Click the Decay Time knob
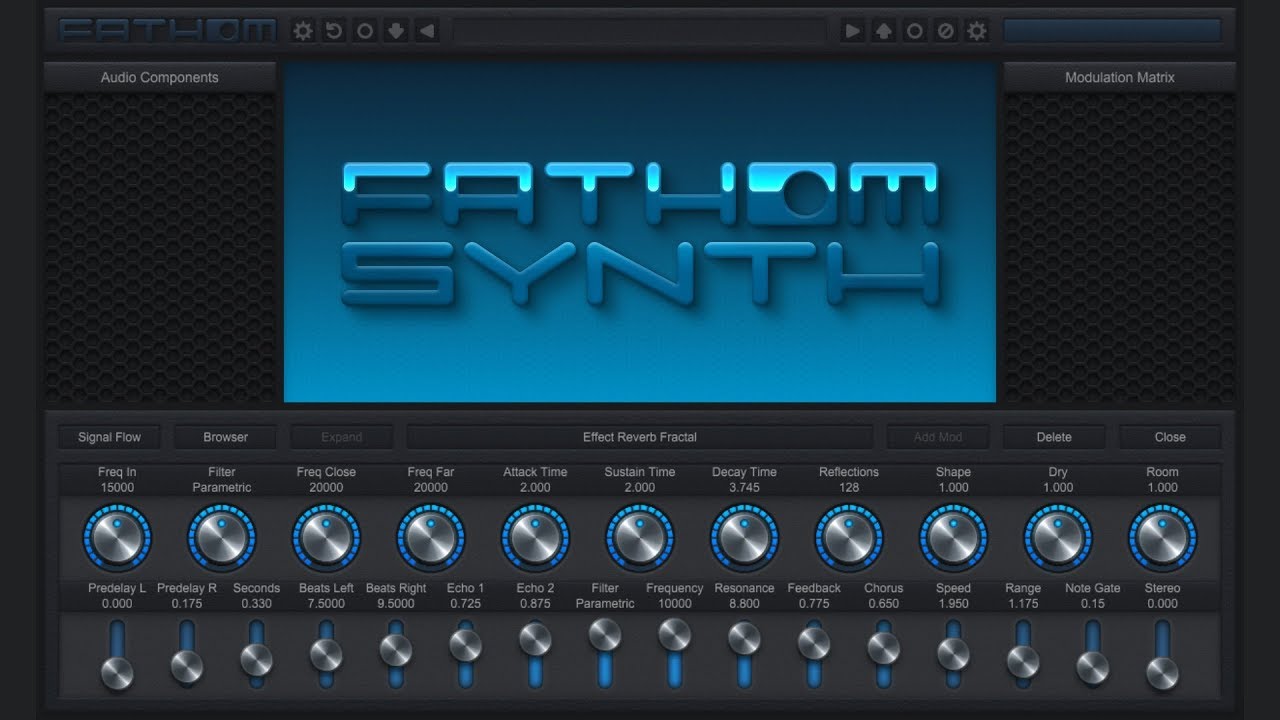The width and height of the screenshot is (1280, 720). 744,538
